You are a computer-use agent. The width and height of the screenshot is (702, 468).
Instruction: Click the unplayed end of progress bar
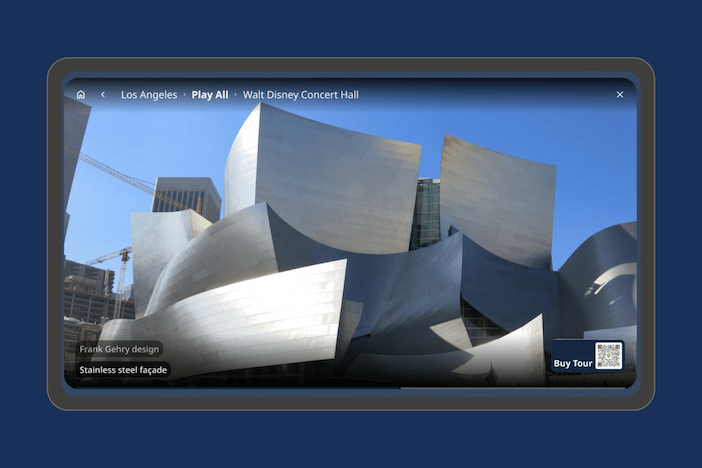520,387
